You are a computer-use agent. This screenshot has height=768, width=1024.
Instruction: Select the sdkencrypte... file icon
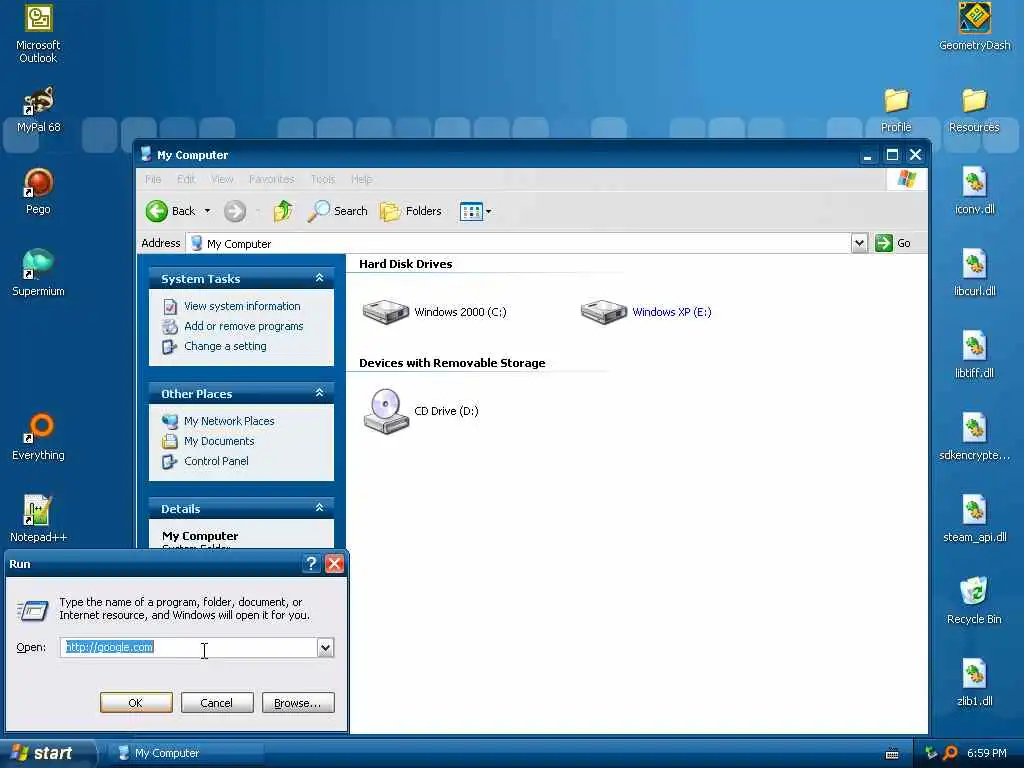pyautogui.click(x=974, y=437)
